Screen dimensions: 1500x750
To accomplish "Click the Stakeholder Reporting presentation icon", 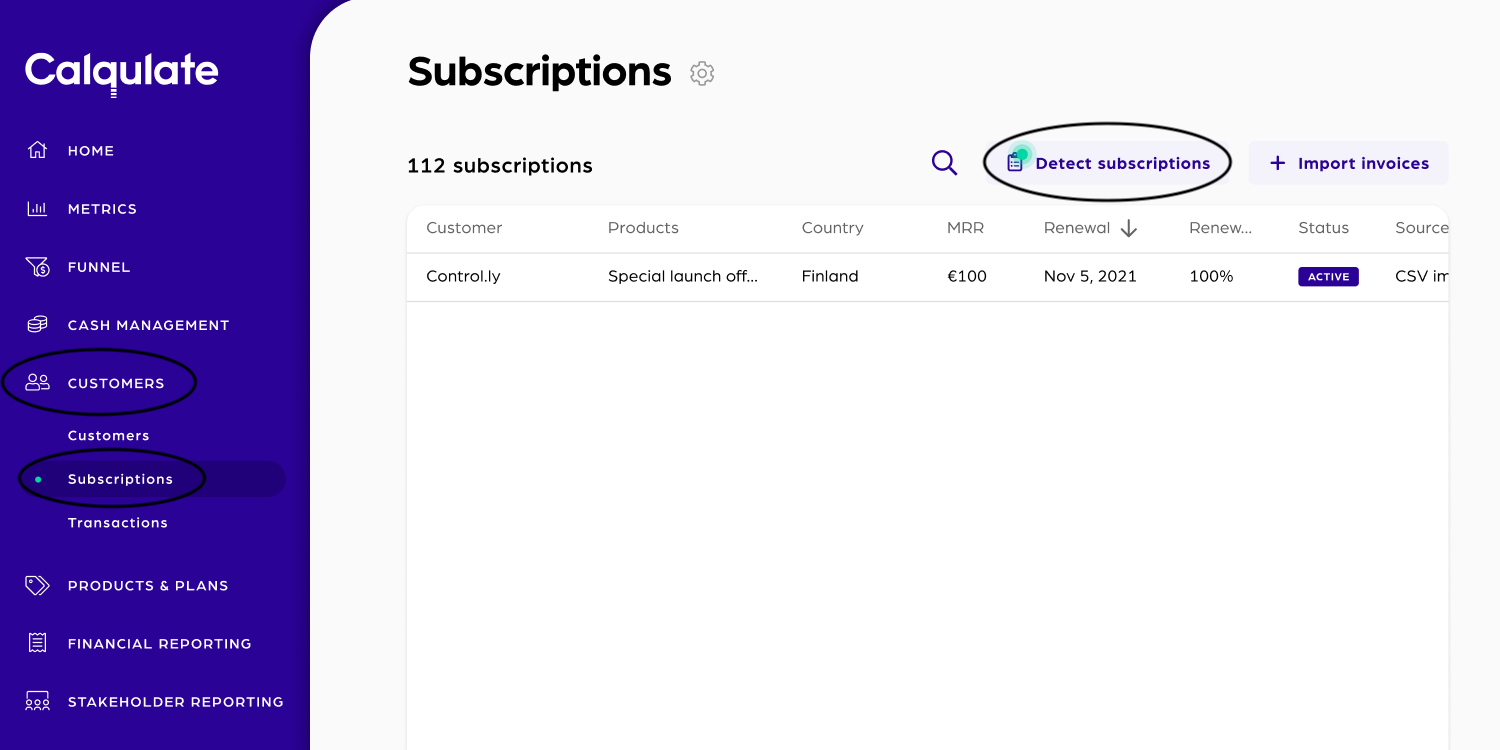I will pyautogui.click(x=37, y=701).
